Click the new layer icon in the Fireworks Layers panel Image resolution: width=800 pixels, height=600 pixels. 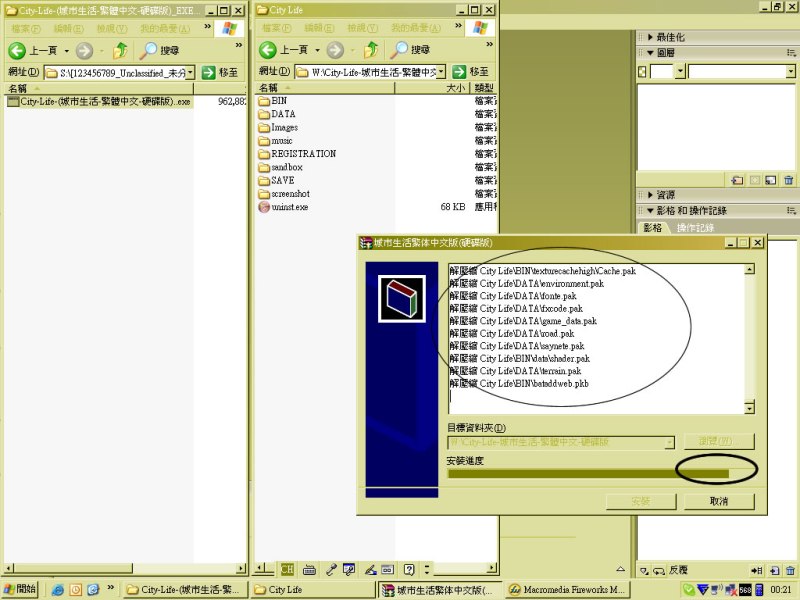pos(737,180)
